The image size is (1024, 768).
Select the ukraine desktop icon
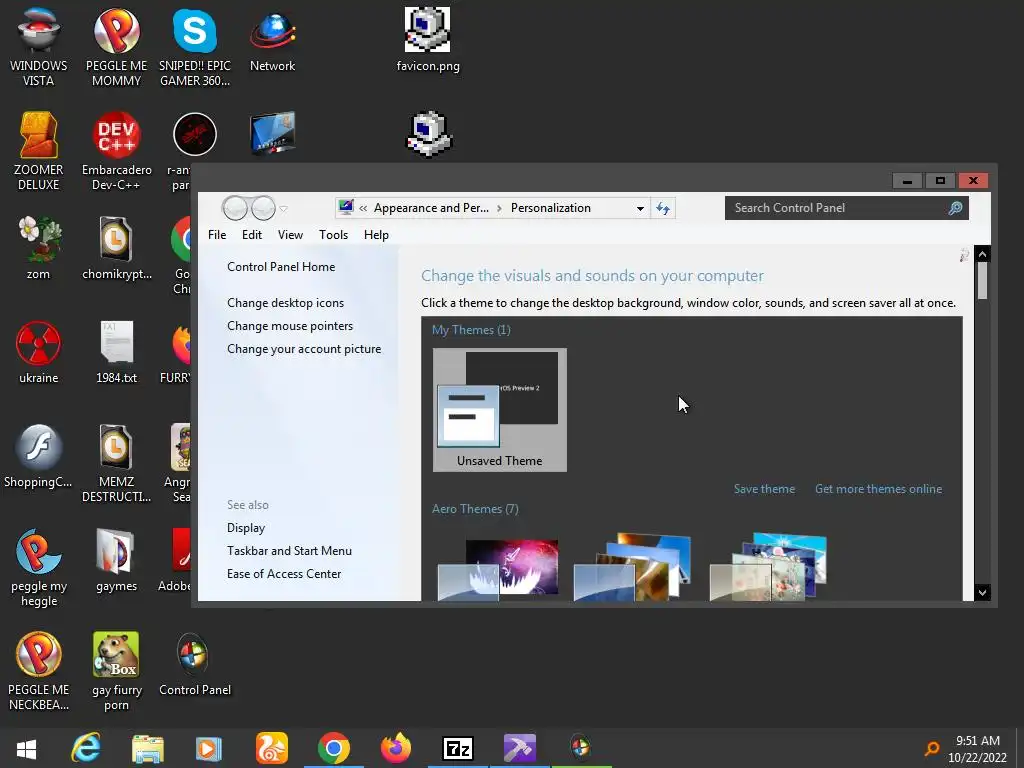pos(39,352)
